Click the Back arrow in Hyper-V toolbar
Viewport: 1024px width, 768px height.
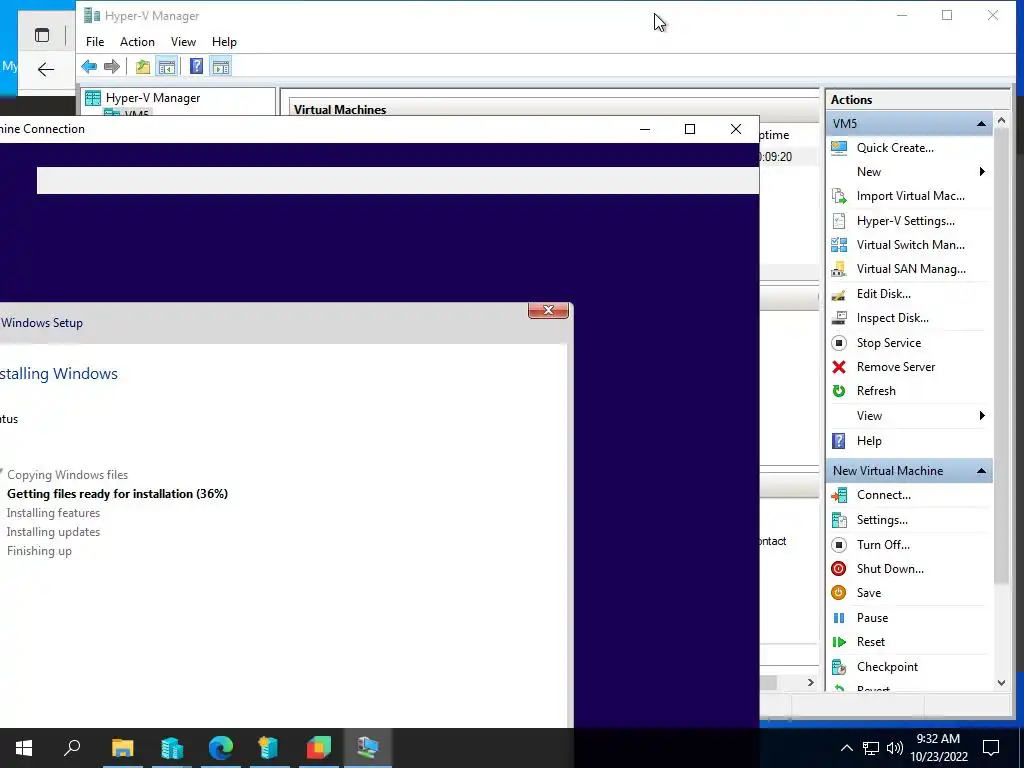pyautogui.click(x=89, y=66)
